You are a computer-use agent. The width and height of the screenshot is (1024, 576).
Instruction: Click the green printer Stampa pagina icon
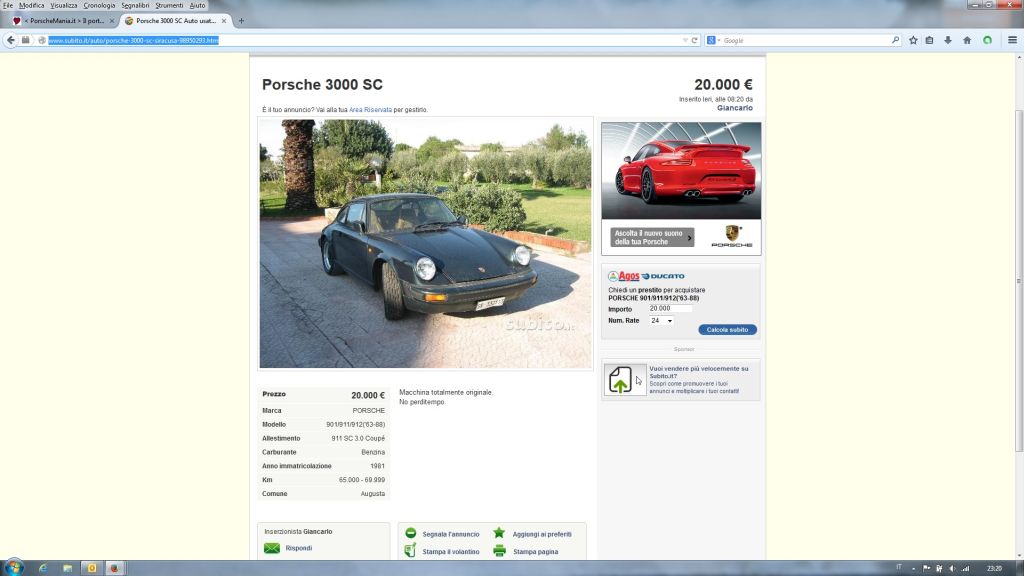tap(500, 551)
